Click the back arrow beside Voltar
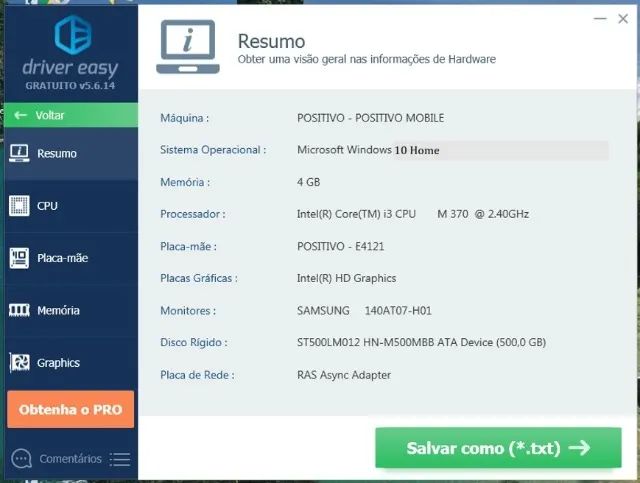 tap(20, 115)
